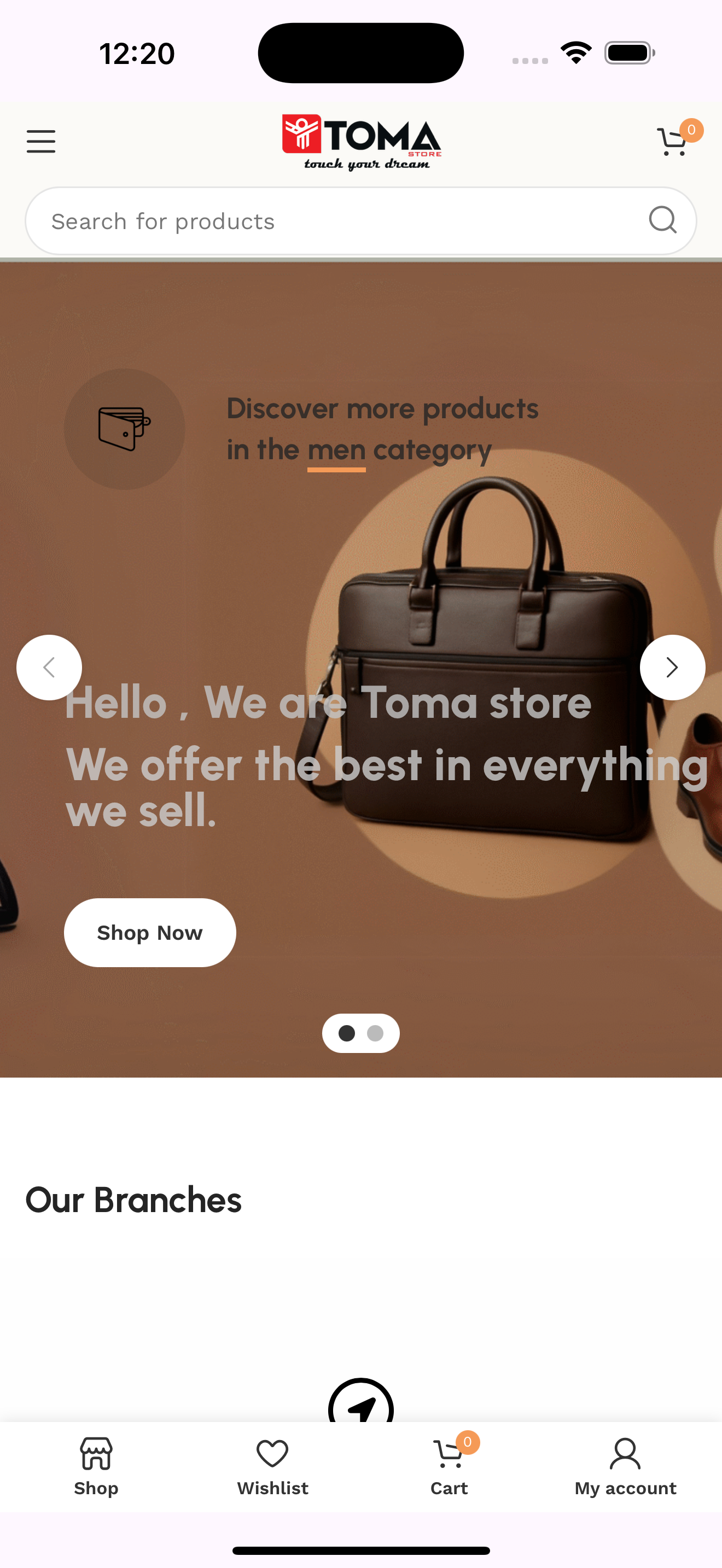Tap the search magnifier icon
The height and width of the screenshot is (1568, 722).
662,220
